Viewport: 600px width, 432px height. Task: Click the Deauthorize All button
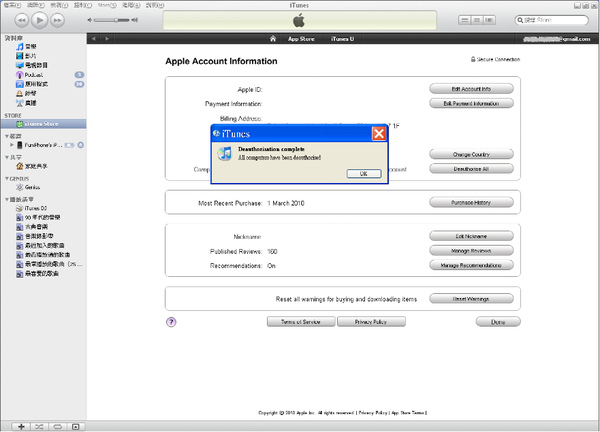coord(471,169)
